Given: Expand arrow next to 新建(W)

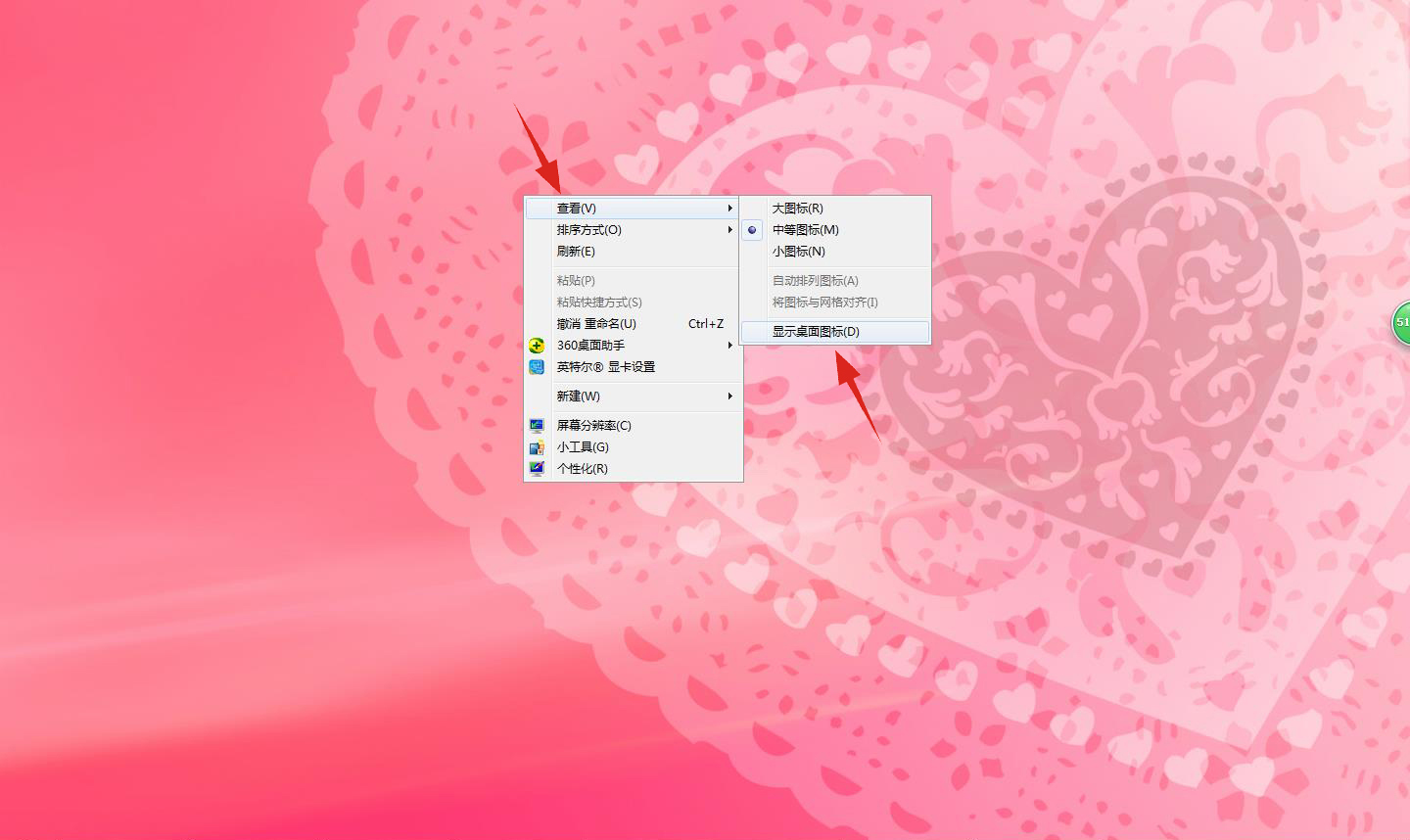Looking at the screenshot, I should point(729,397).
